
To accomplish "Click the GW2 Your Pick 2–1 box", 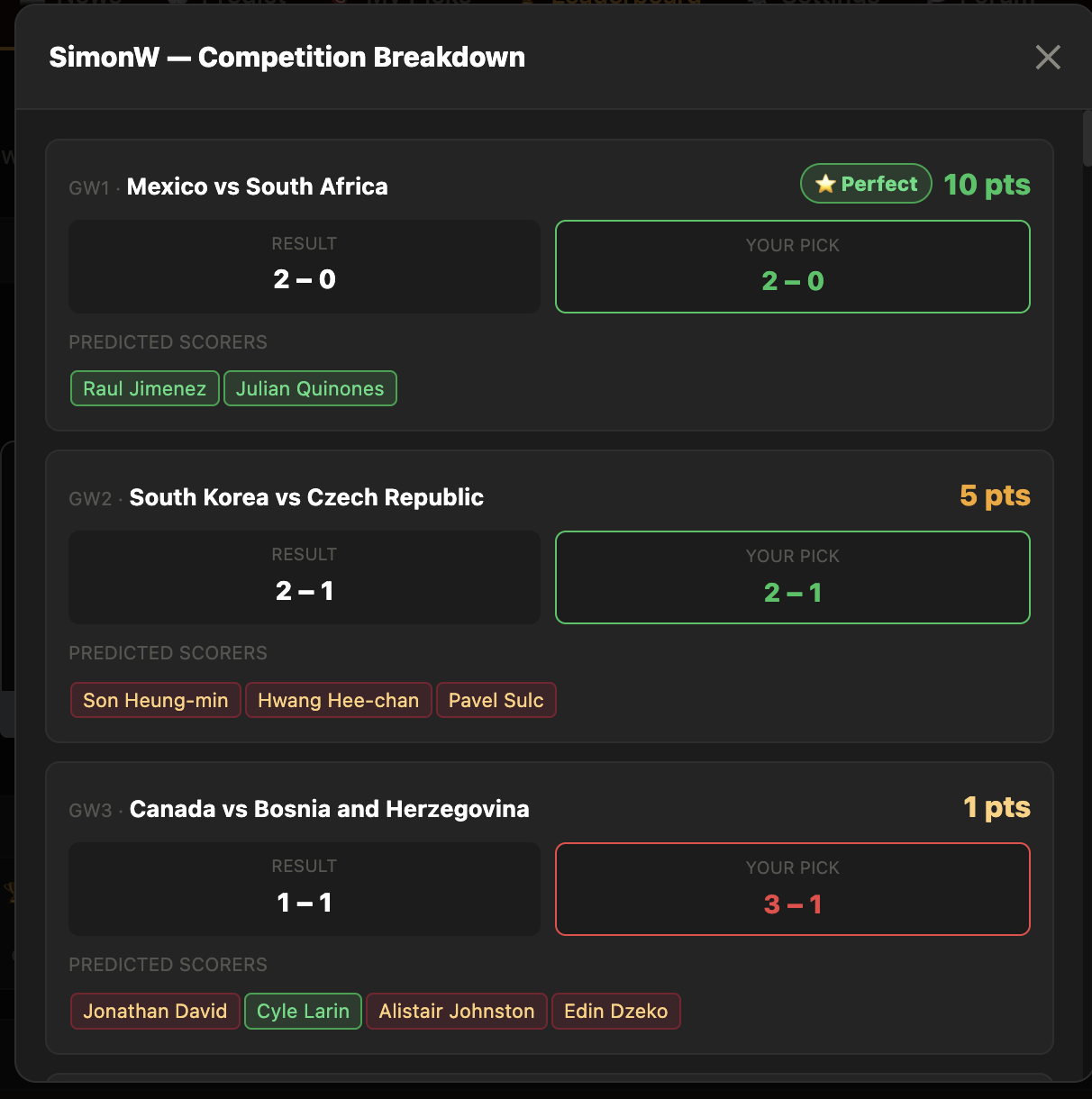I will point(793,577).
